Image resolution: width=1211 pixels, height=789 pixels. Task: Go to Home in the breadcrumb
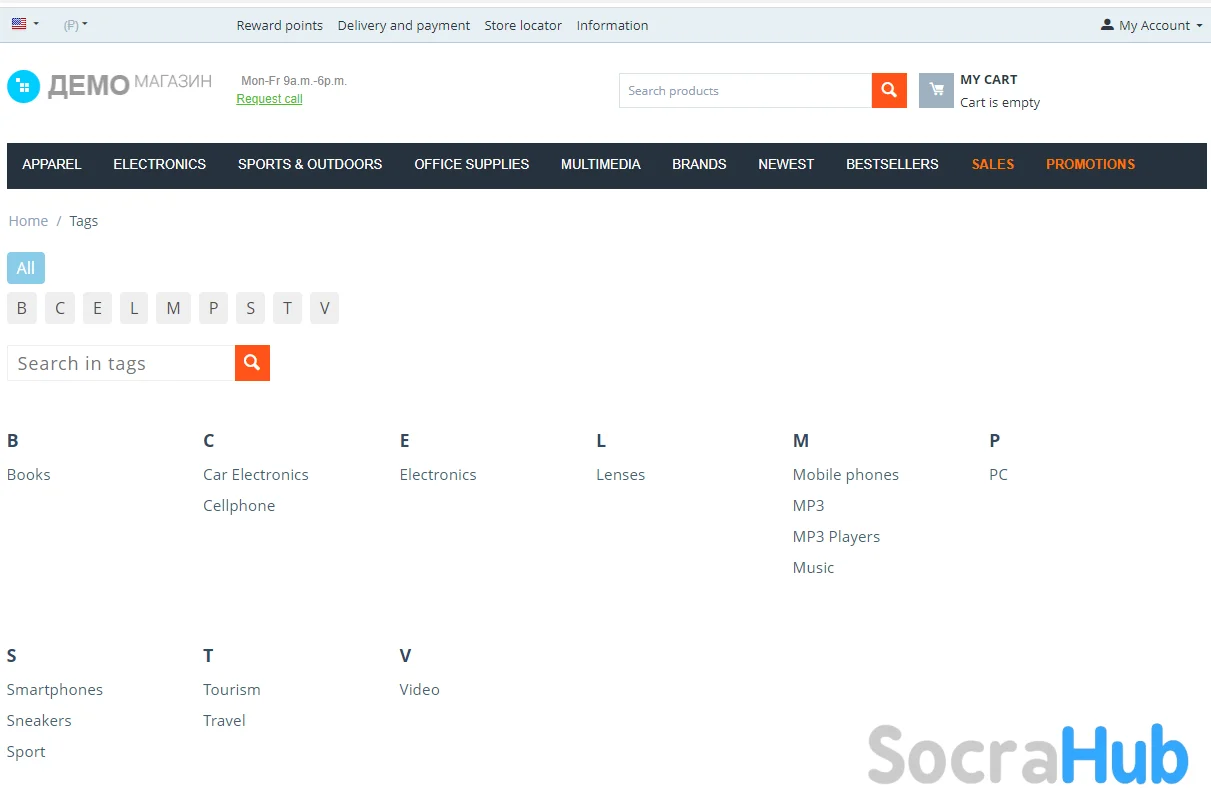[x=28, y=221]
